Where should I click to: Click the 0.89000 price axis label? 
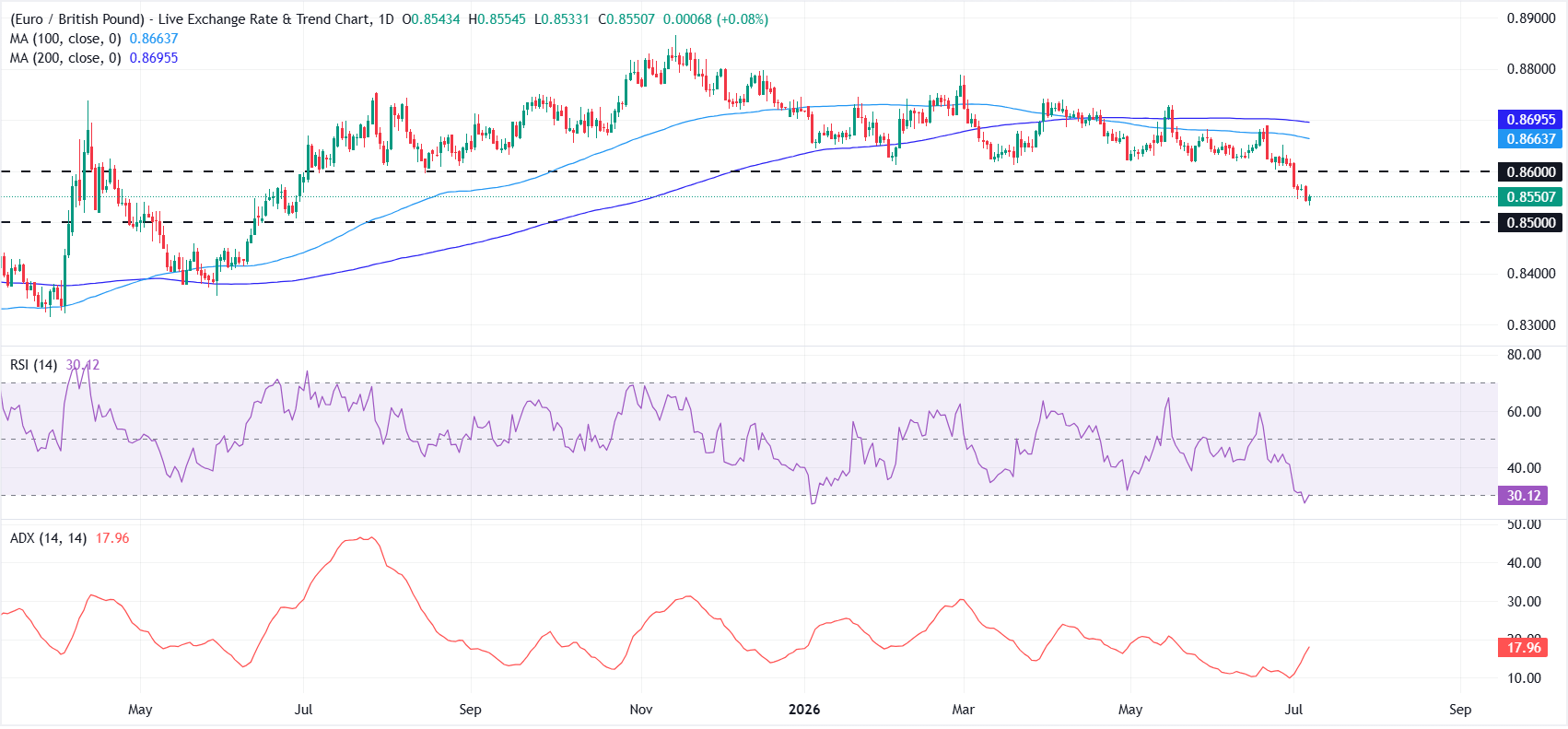1530,18
